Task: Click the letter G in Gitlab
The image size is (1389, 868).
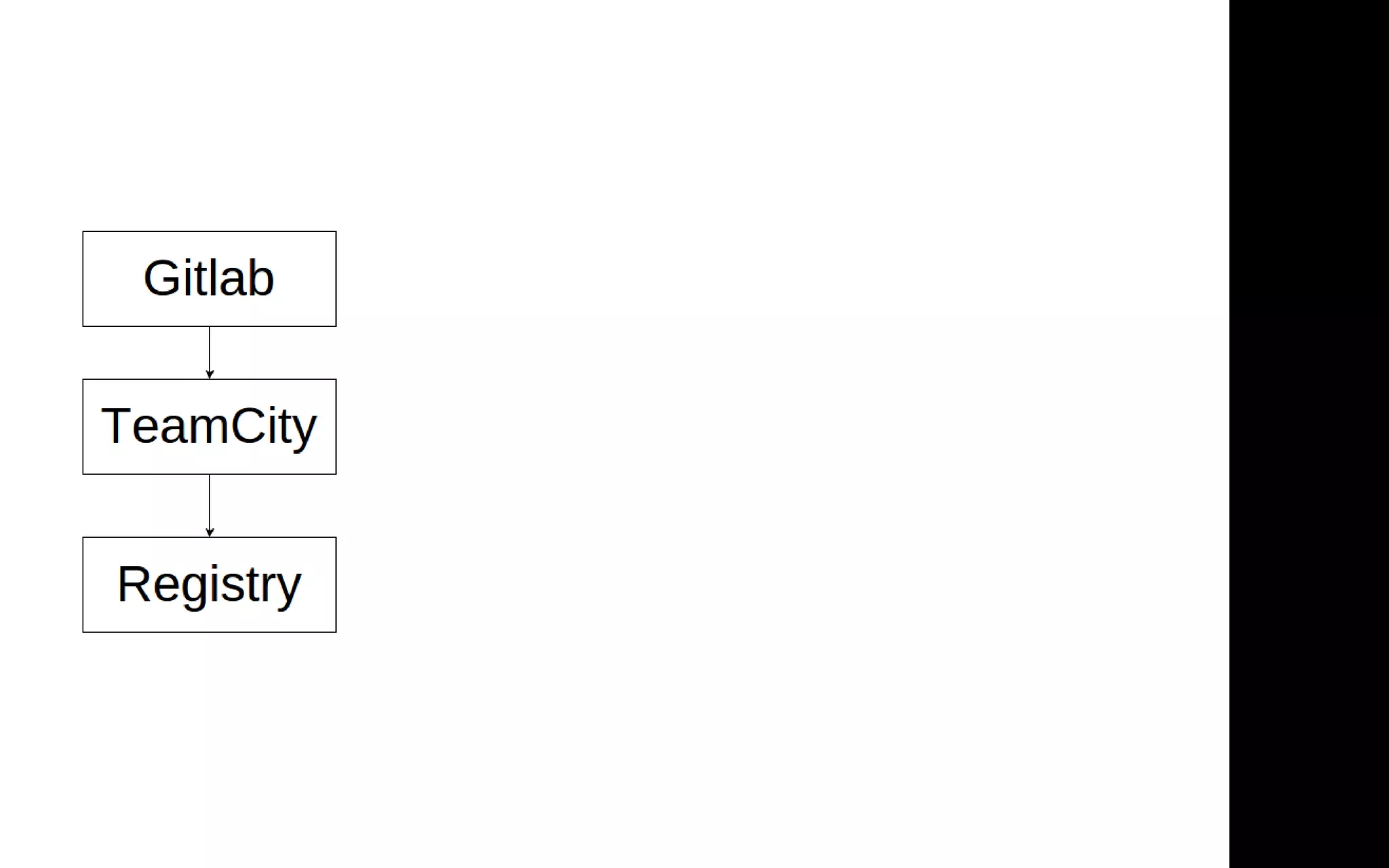Action: [x=161, y=278]
